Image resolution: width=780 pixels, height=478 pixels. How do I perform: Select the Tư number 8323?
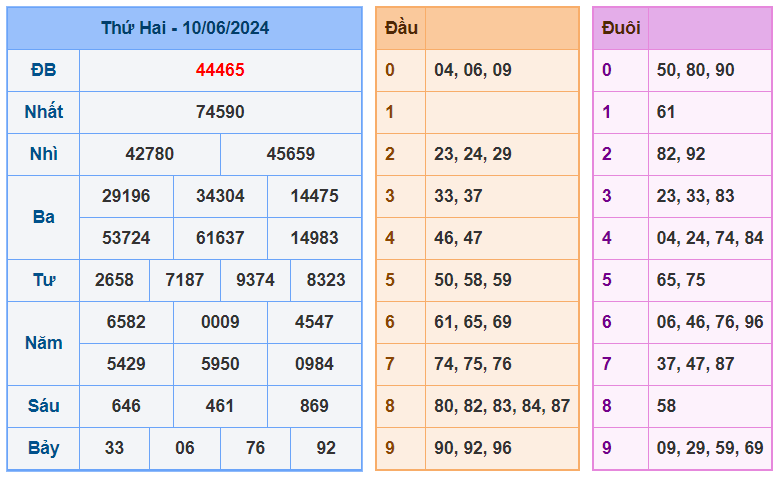click(x=326, y=280)
